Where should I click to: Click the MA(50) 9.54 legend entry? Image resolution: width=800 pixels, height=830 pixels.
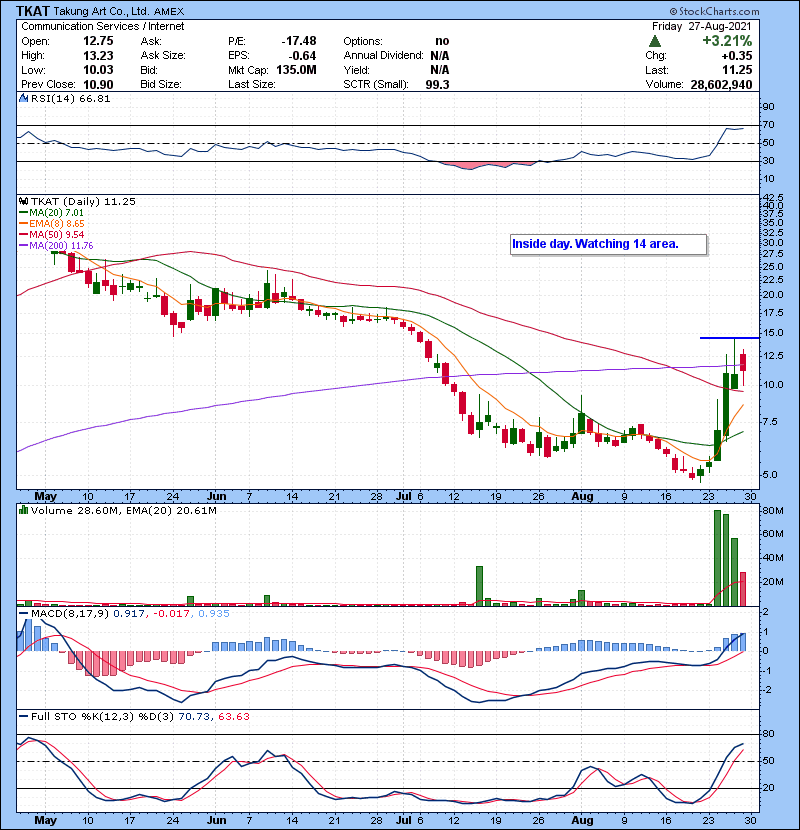pyautogui.click(x=51, y=234)
